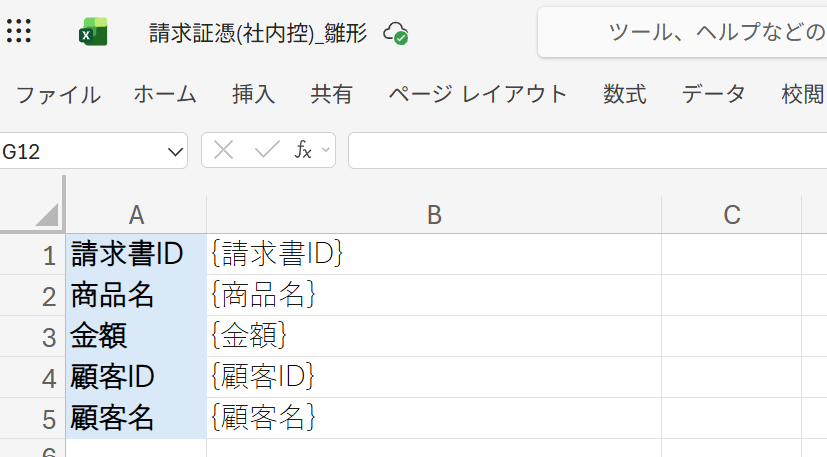Screen dimensions: 827x457
Task: Open the 共有 tab
Action: [x=331, y=94]
